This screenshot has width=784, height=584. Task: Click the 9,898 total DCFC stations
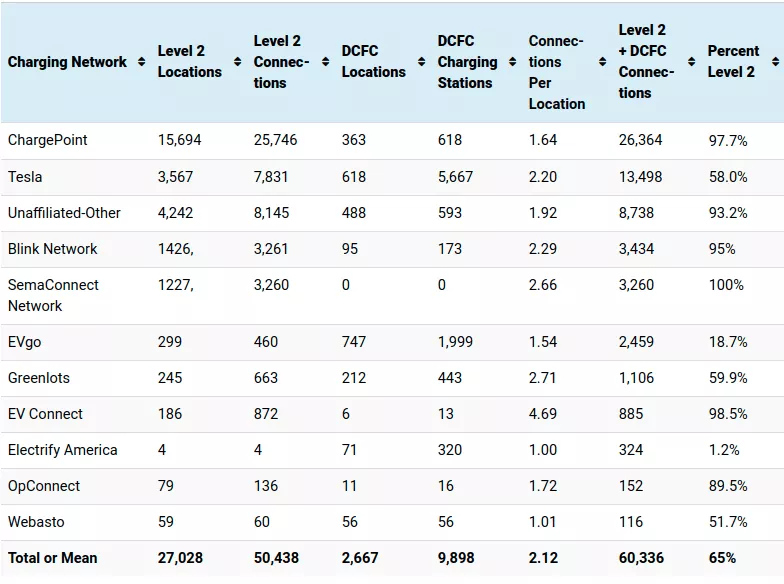(x=456, y=558)
